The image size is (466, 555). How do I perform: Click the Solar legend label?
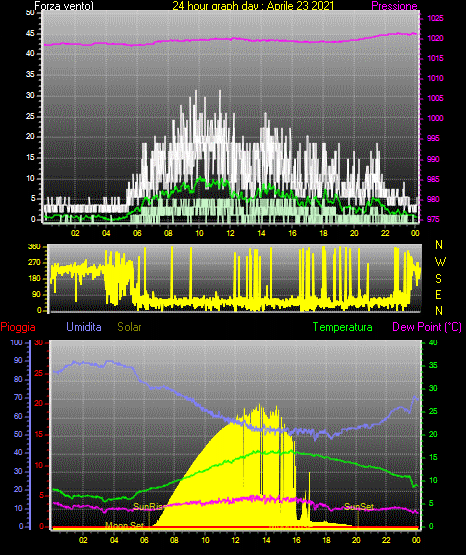click(x=129, y=327)
